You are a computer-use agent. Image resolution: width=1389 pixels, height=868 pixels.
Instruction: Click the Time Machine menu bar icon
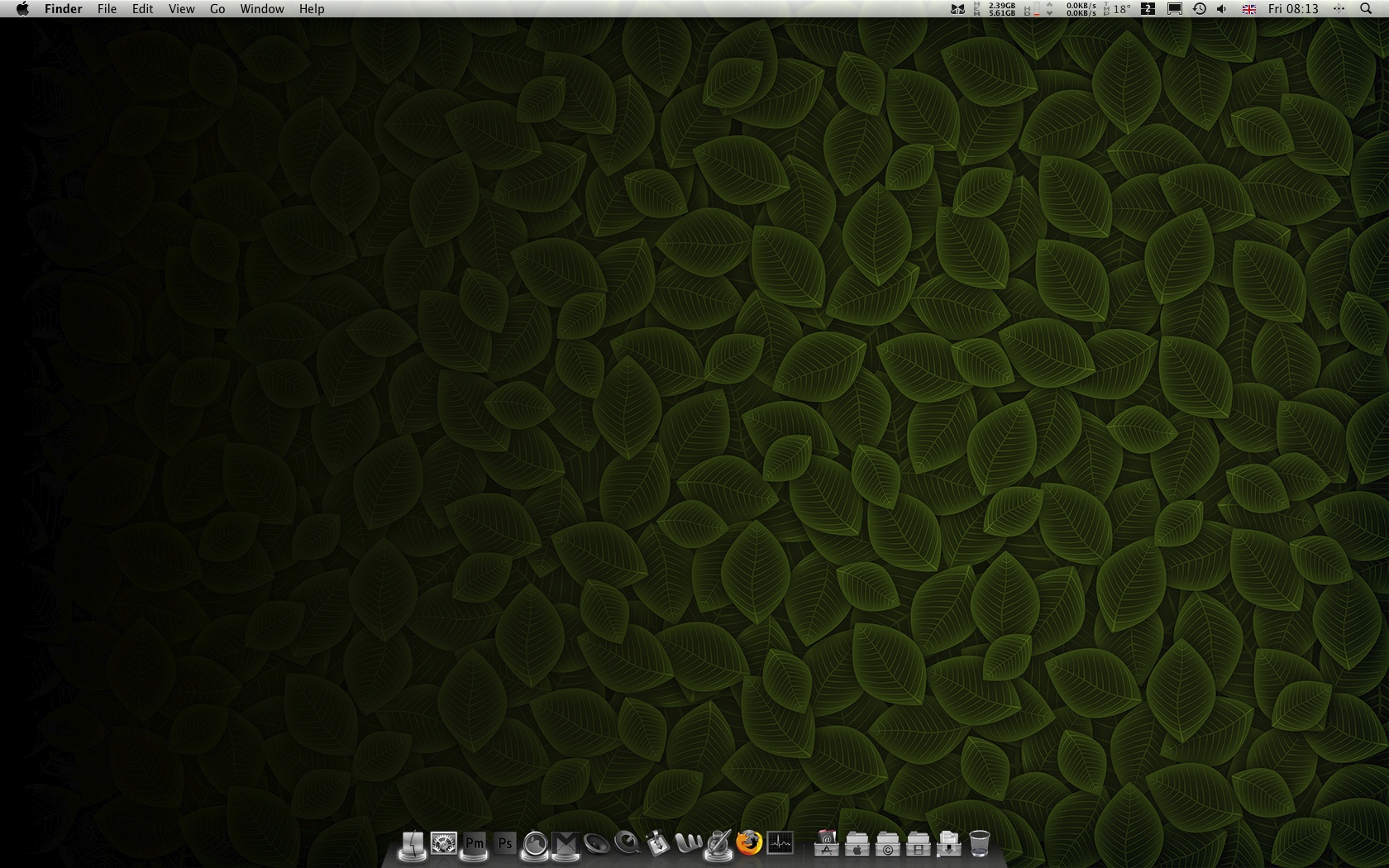coord(1199,8)
